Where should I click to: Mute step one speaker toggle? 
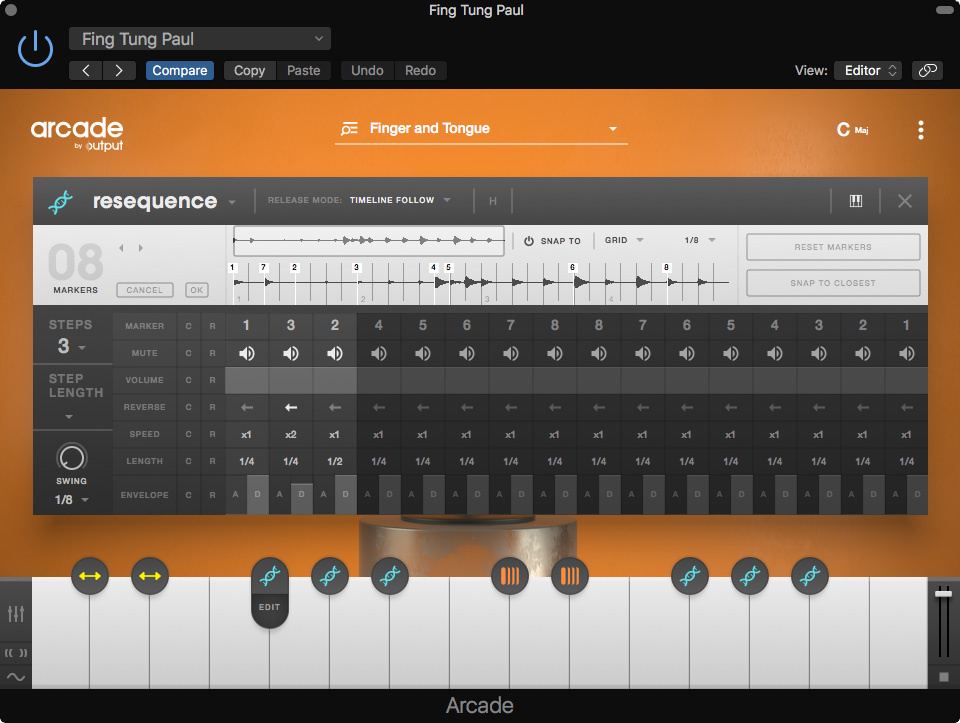(247, 353)
